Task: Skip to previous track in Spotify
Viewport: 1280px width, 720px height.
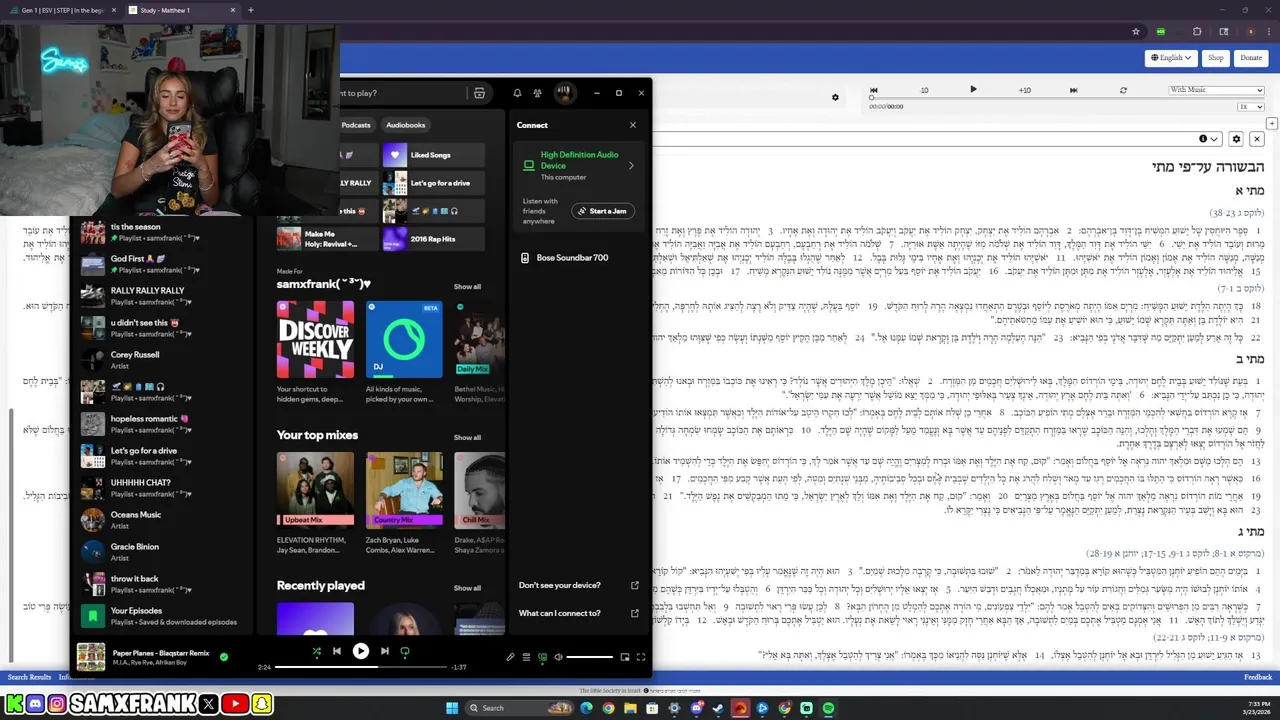Action: coord(337,651)
